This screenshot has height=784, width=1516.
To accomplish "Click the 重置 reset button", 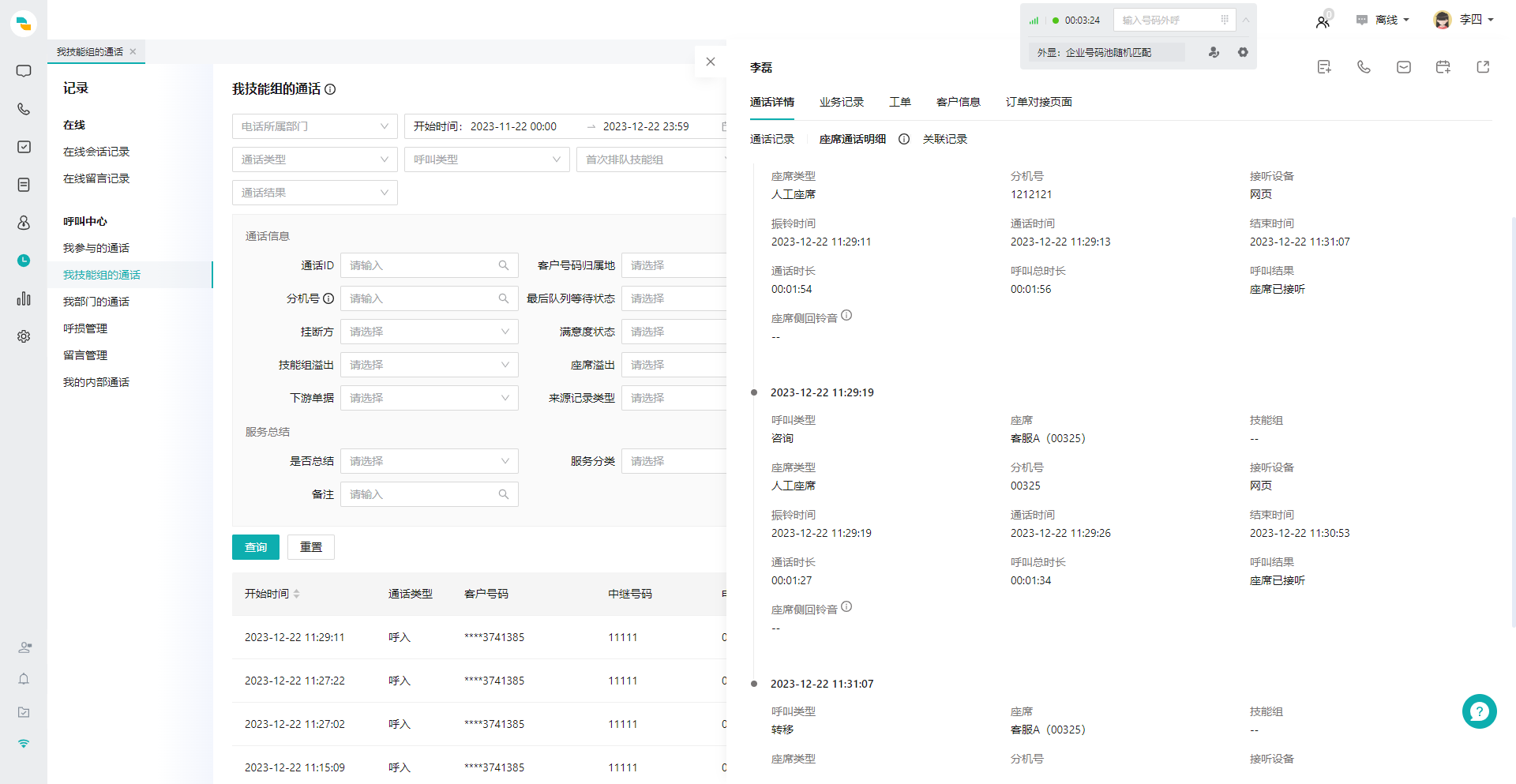I will (x=311, y=547).
